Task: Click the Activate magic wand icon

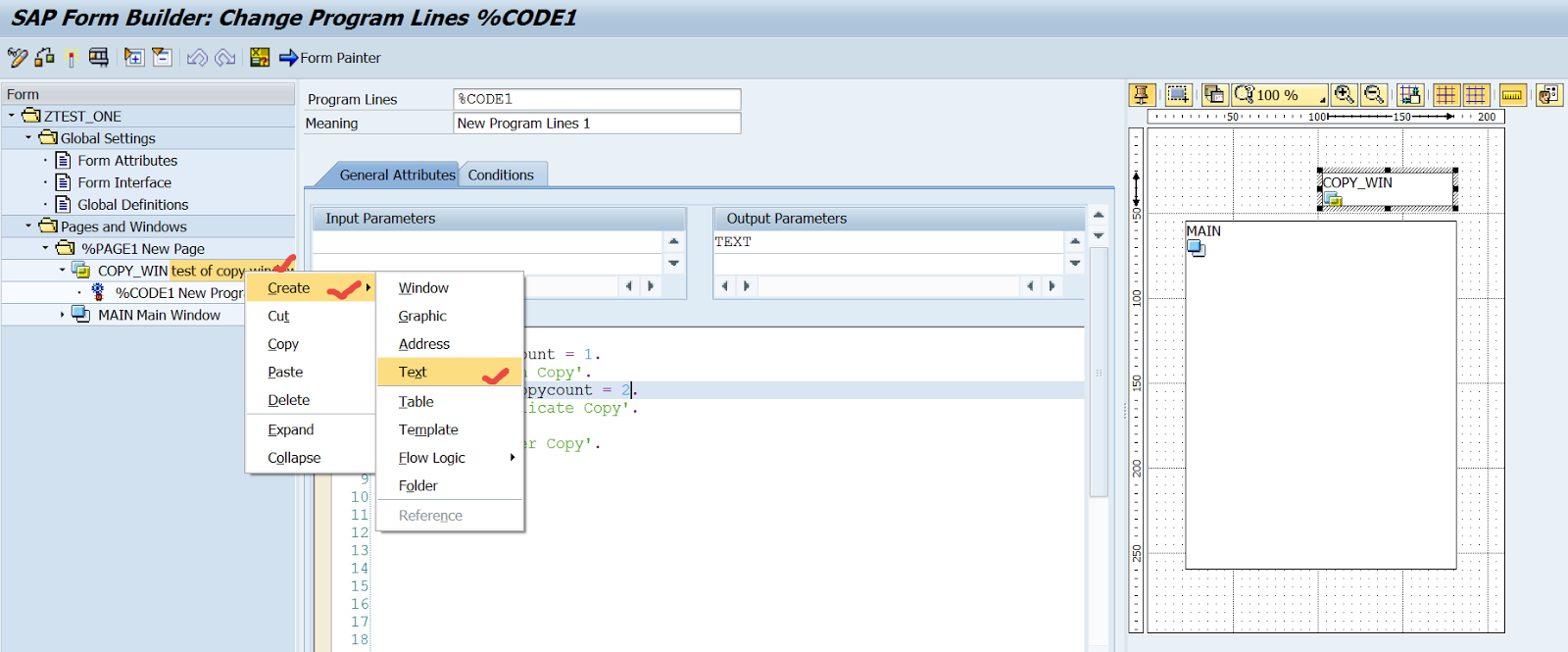Action: click(x=71, y=58)
